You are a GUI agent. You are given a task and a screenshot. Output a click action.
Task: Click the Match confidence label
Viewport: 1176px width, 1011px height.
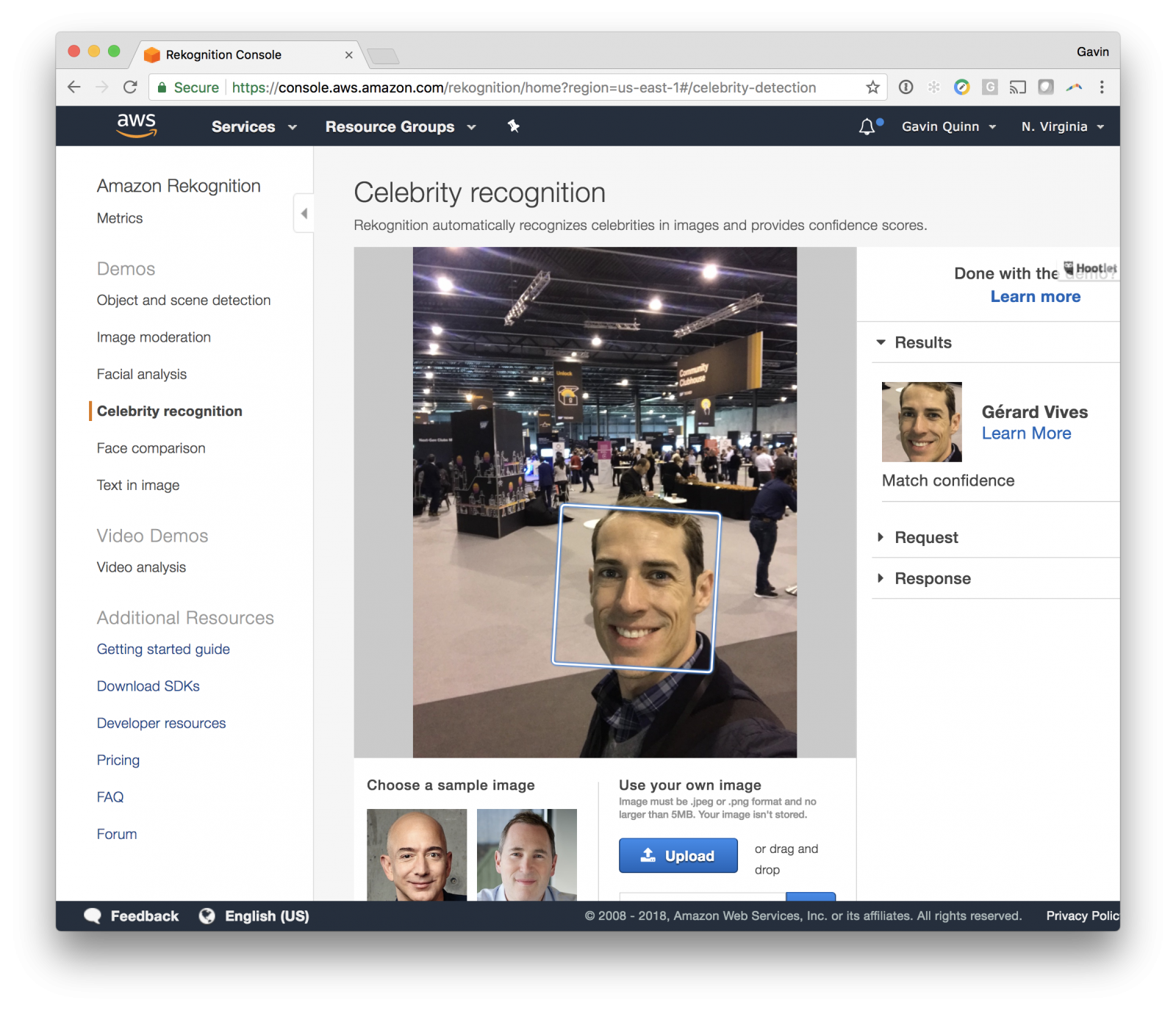tap(948, 481)
